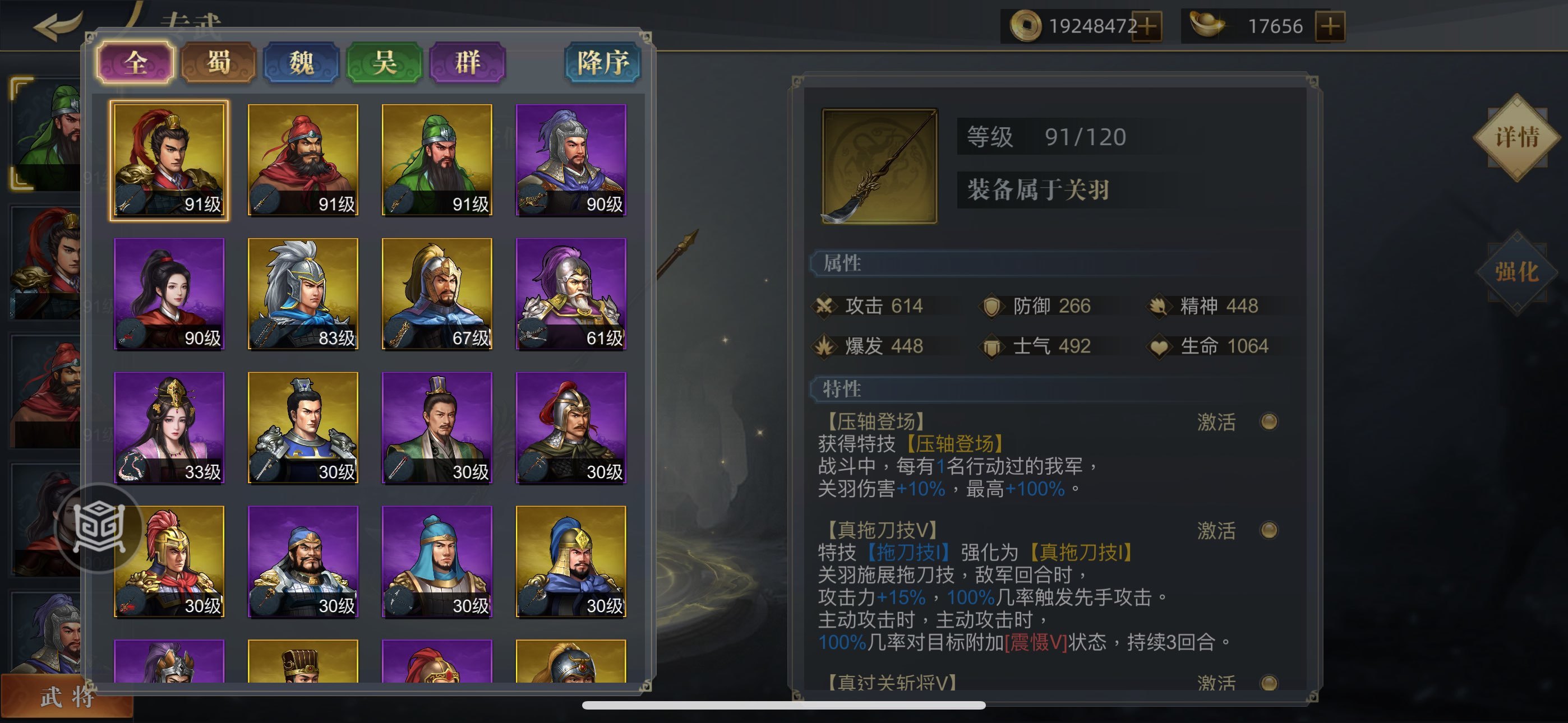
Task: Toggle 真讨关斩将V trait activation indicator
Action: coord(1269,683)
